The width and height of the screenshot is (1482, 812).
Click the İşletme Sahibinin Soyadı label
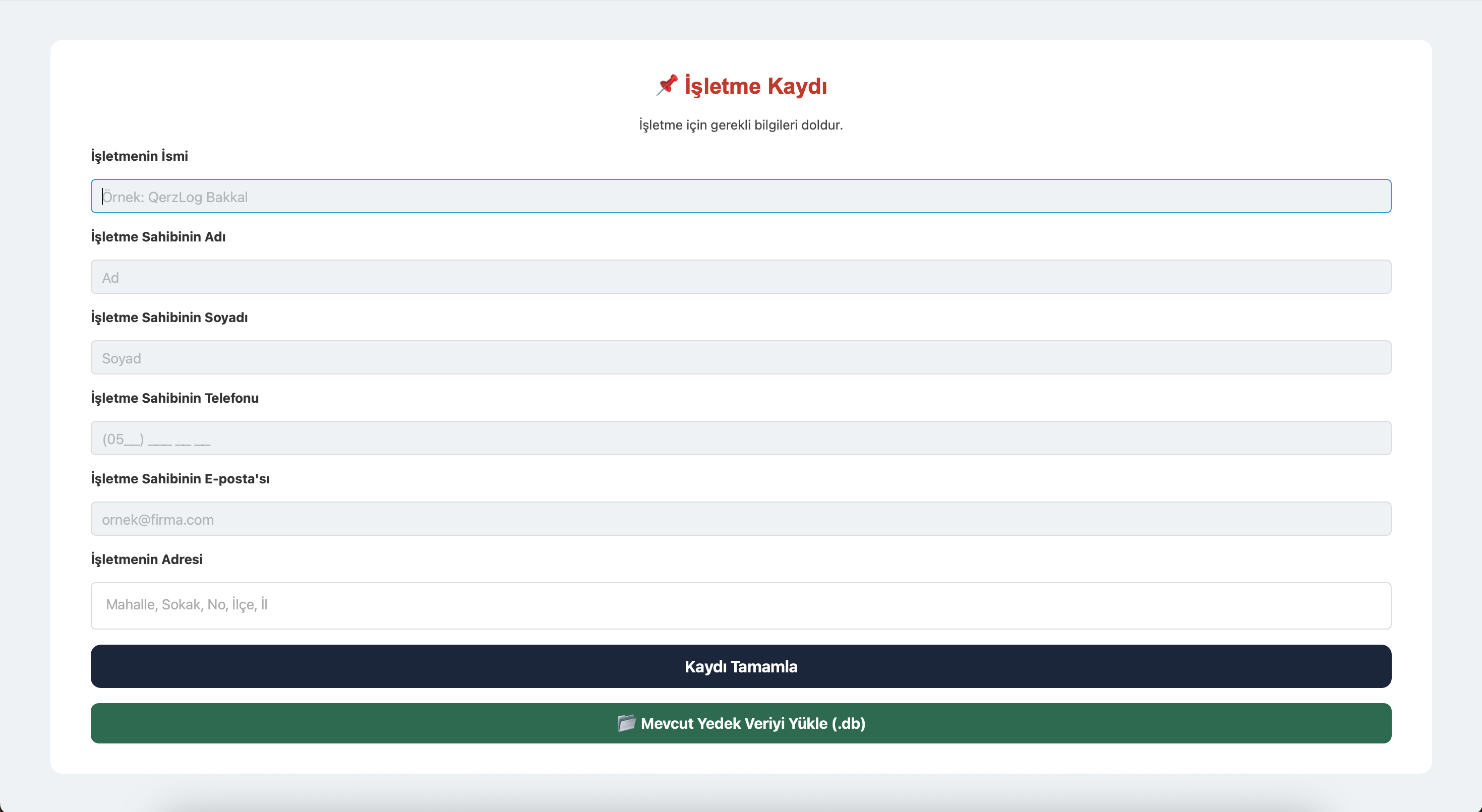169,318
